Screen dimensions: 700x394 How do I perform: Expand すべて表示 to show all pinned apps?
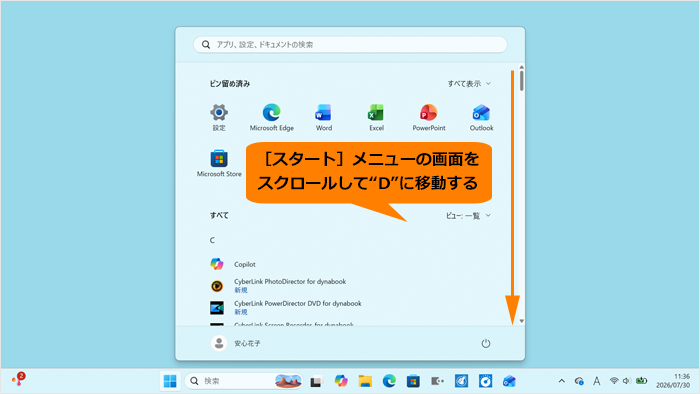(x=469, y=83)
